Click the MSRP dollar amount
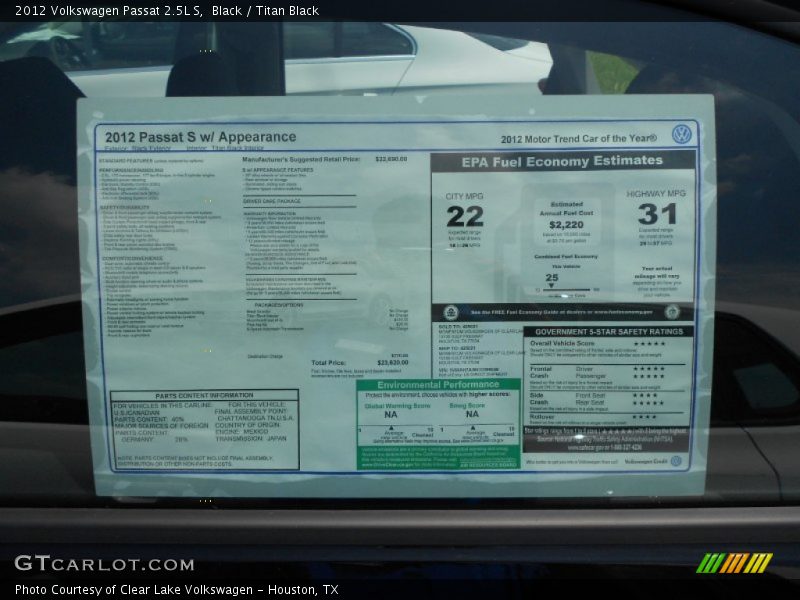 click(x=391, y=159)
